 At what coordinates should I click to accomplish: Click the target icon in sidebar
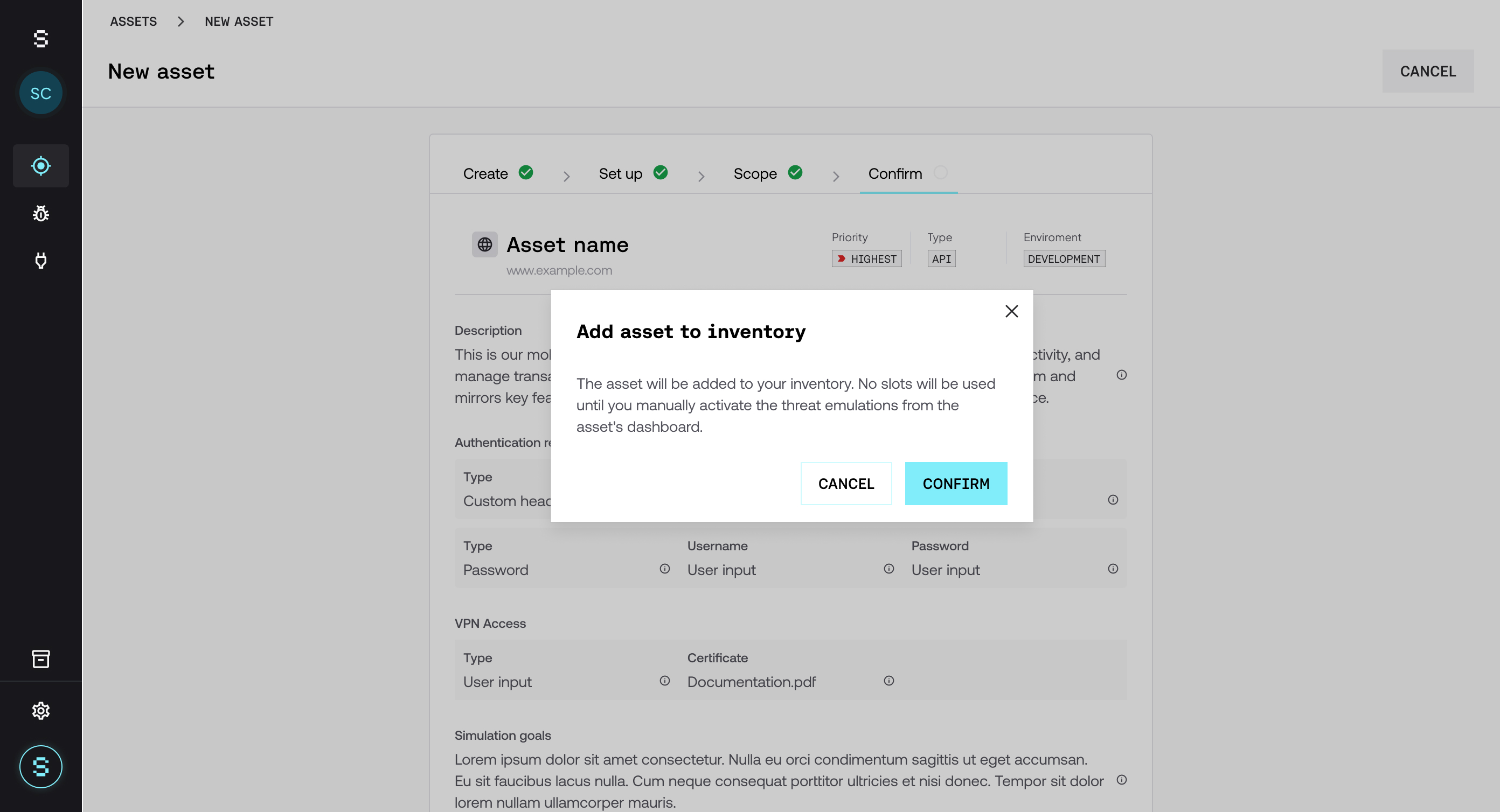[41, 166]
